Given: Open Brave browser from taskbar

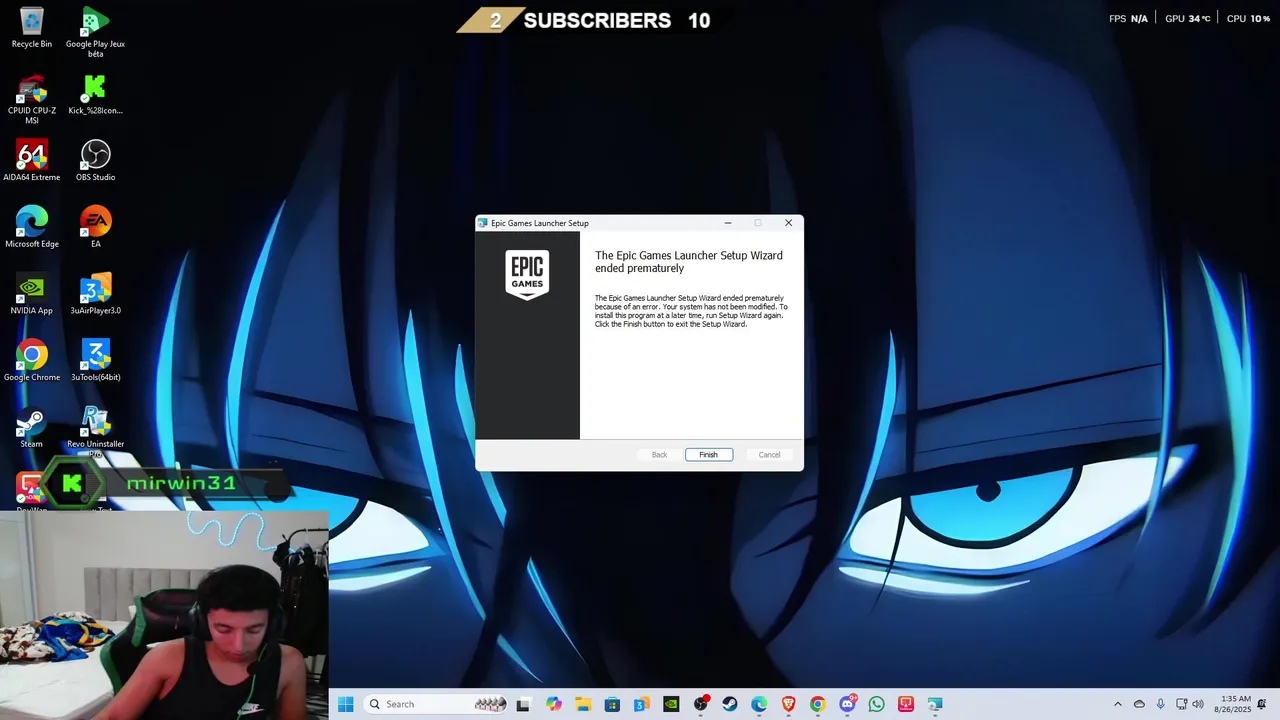Looking at the screenshot, I should click(788, 704).
